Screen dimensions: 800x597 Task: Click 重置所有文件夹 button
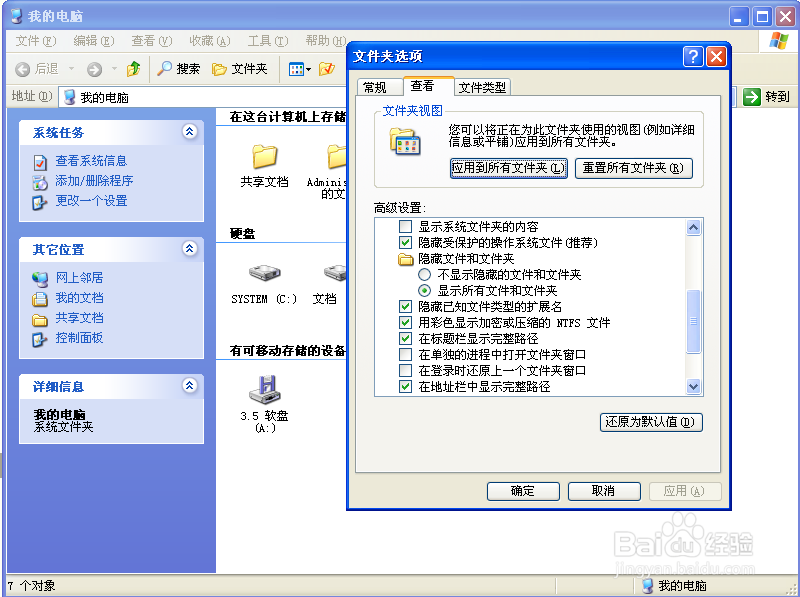pos(633,168)
